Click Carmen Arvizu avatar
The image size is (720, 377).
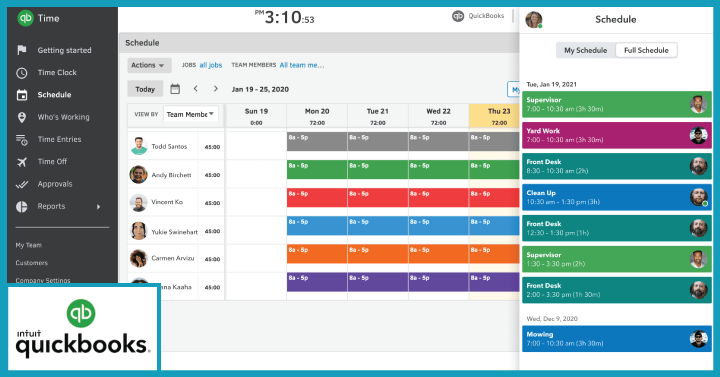click(x=138, y=259)
